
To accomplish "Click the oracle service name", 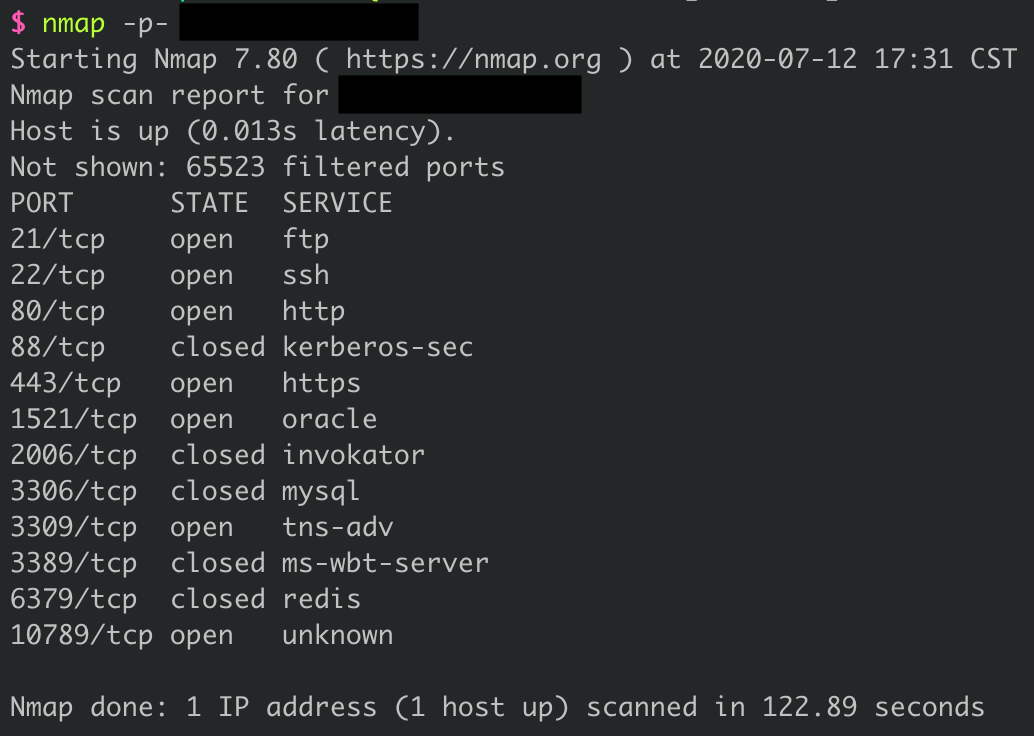I will point(330,419).
